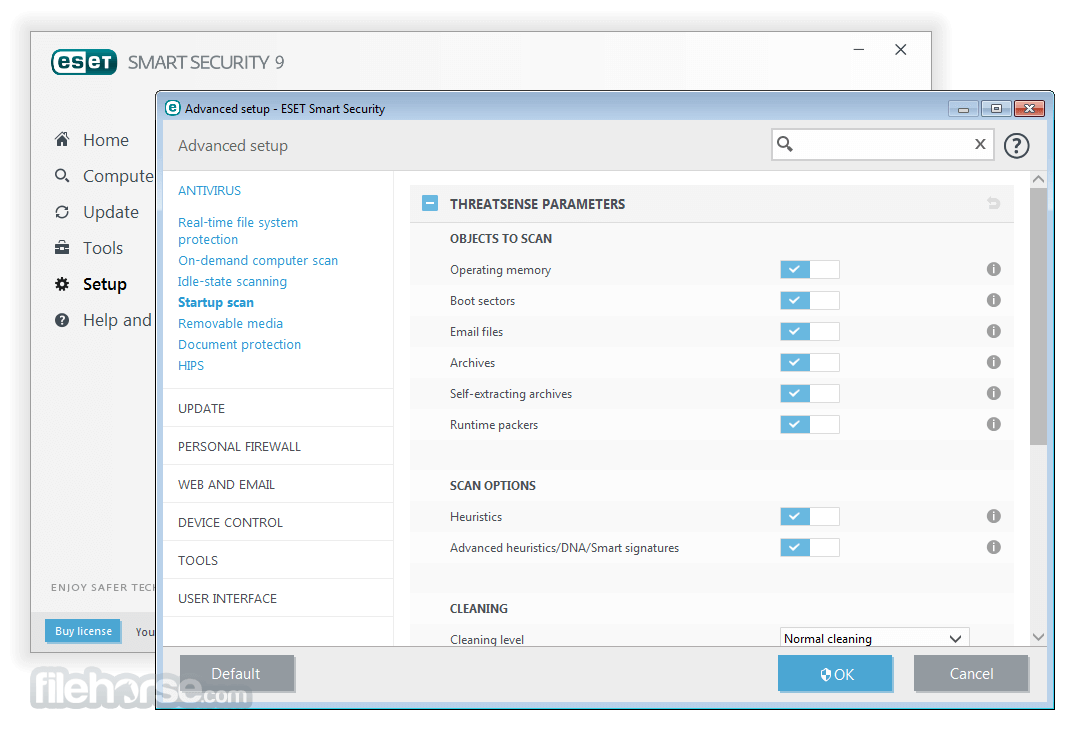The height and width of the screenshot is (739, 1084).
Task: Select the Antivirus category heading
Action: coord(209,191)
